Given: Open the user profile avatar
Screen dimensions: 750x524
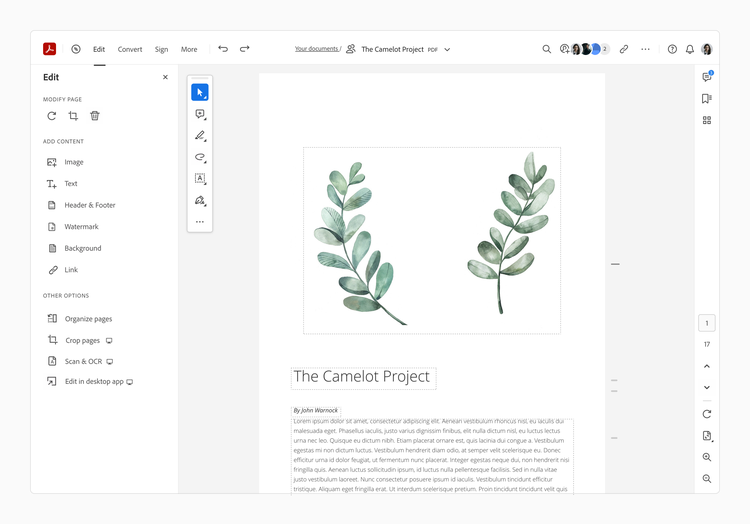Looking at the screenshot, I should pos(707,49).
